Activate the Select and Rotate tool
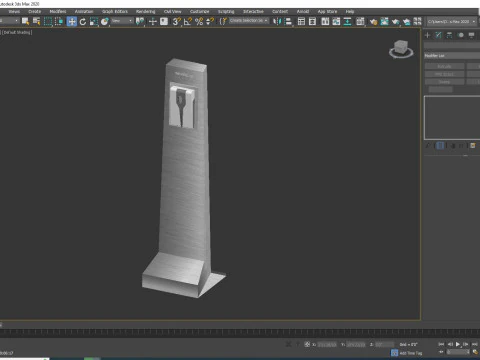480x360 pixels. coord(83,22)
